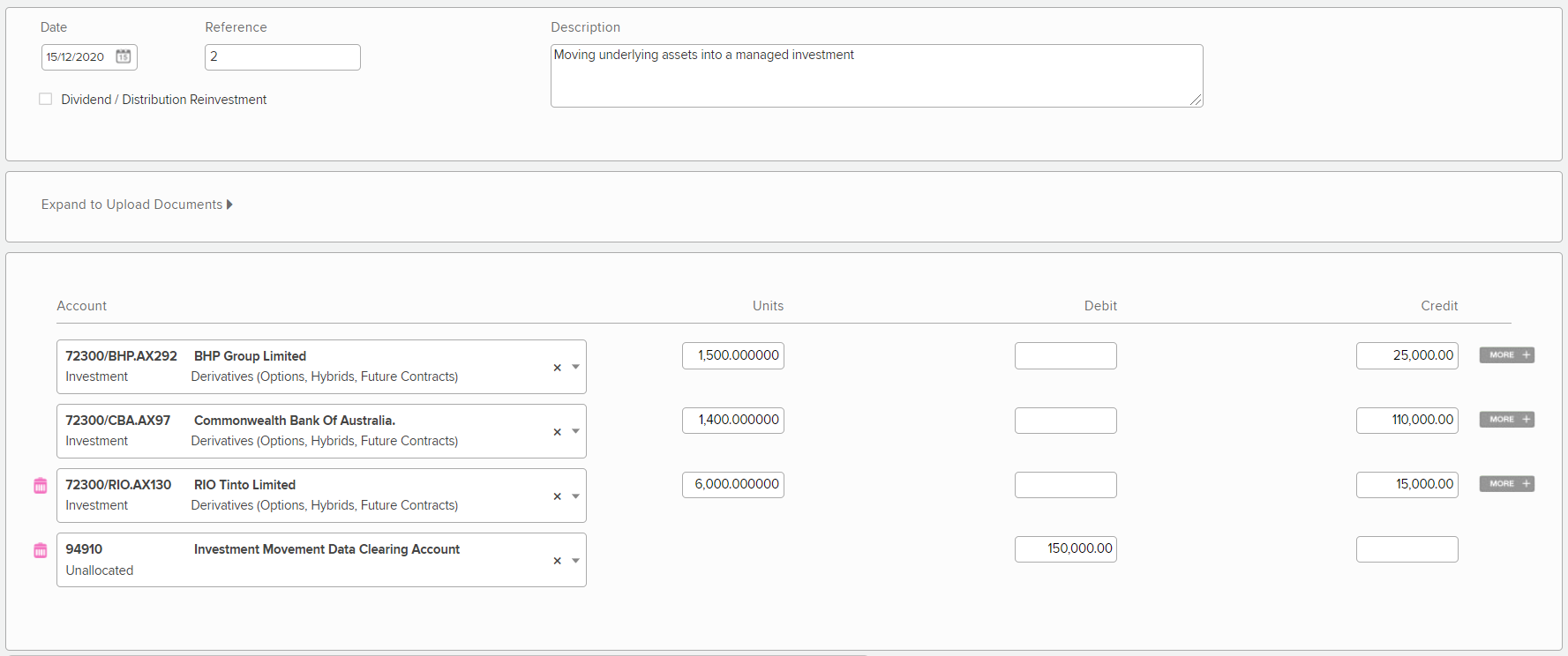The height and width of the screenshot is (656, 1568).
Task: Click the Description text area
Action: click(875, 76)
